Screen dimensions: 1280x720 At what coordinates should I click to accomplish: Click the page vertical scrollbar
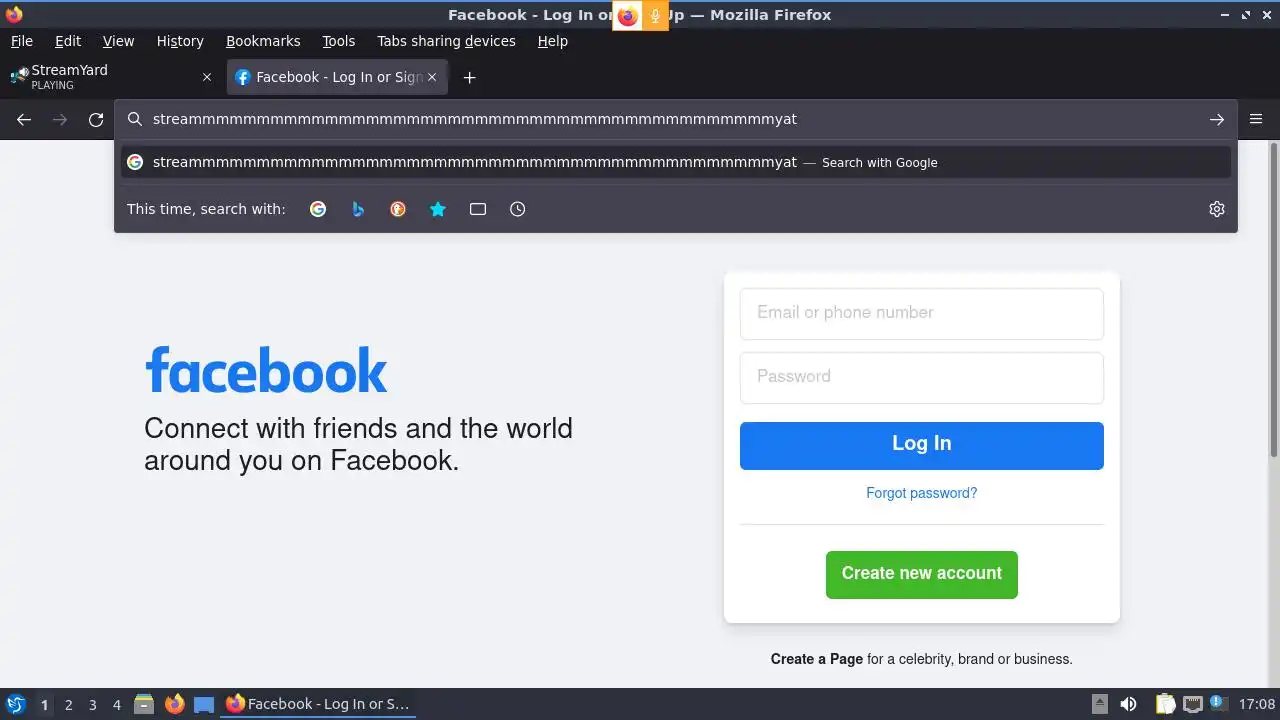tap(1273, 300)
